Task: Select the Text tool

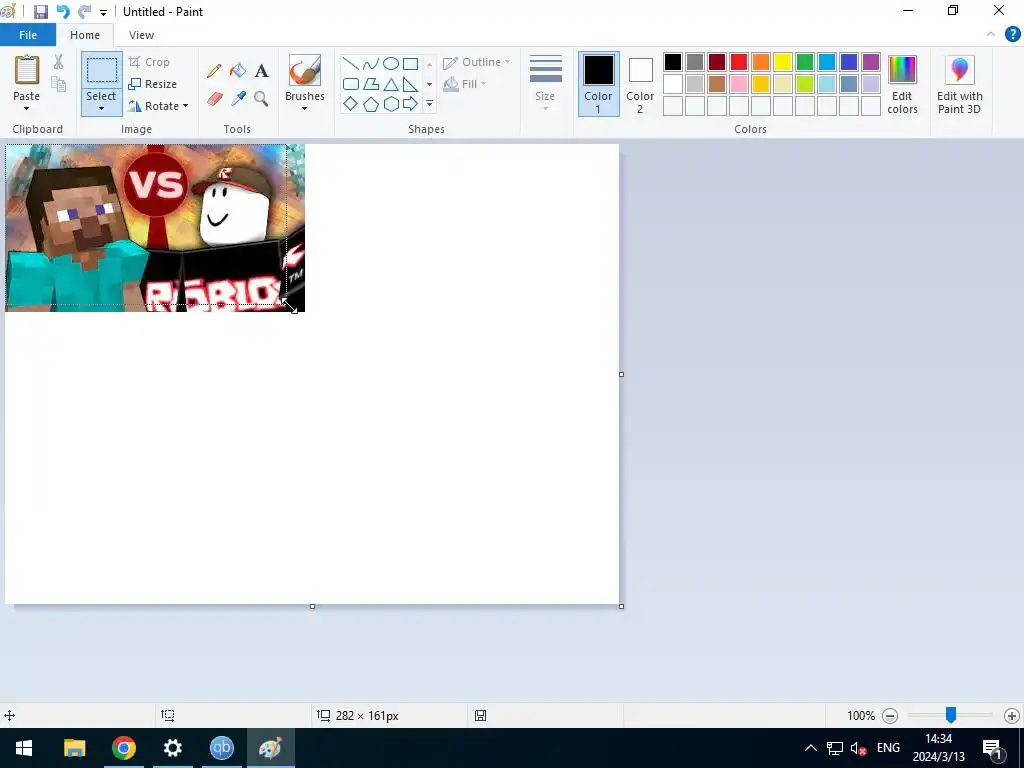Action: coord(261,71)
